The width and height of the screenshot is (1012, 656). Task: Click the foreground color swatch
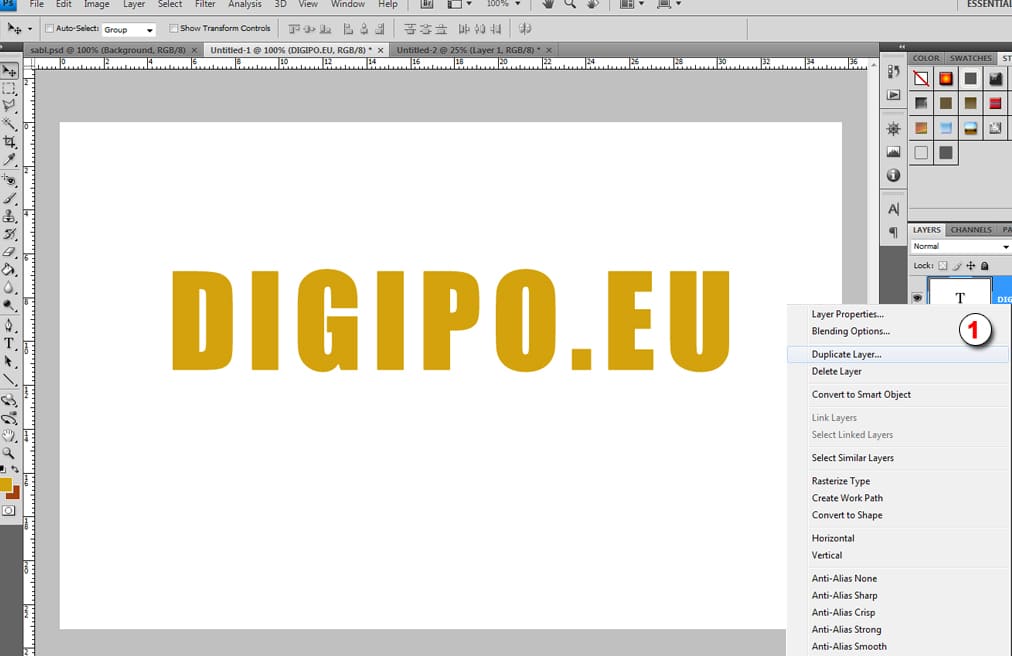click(x=5, y=485)
